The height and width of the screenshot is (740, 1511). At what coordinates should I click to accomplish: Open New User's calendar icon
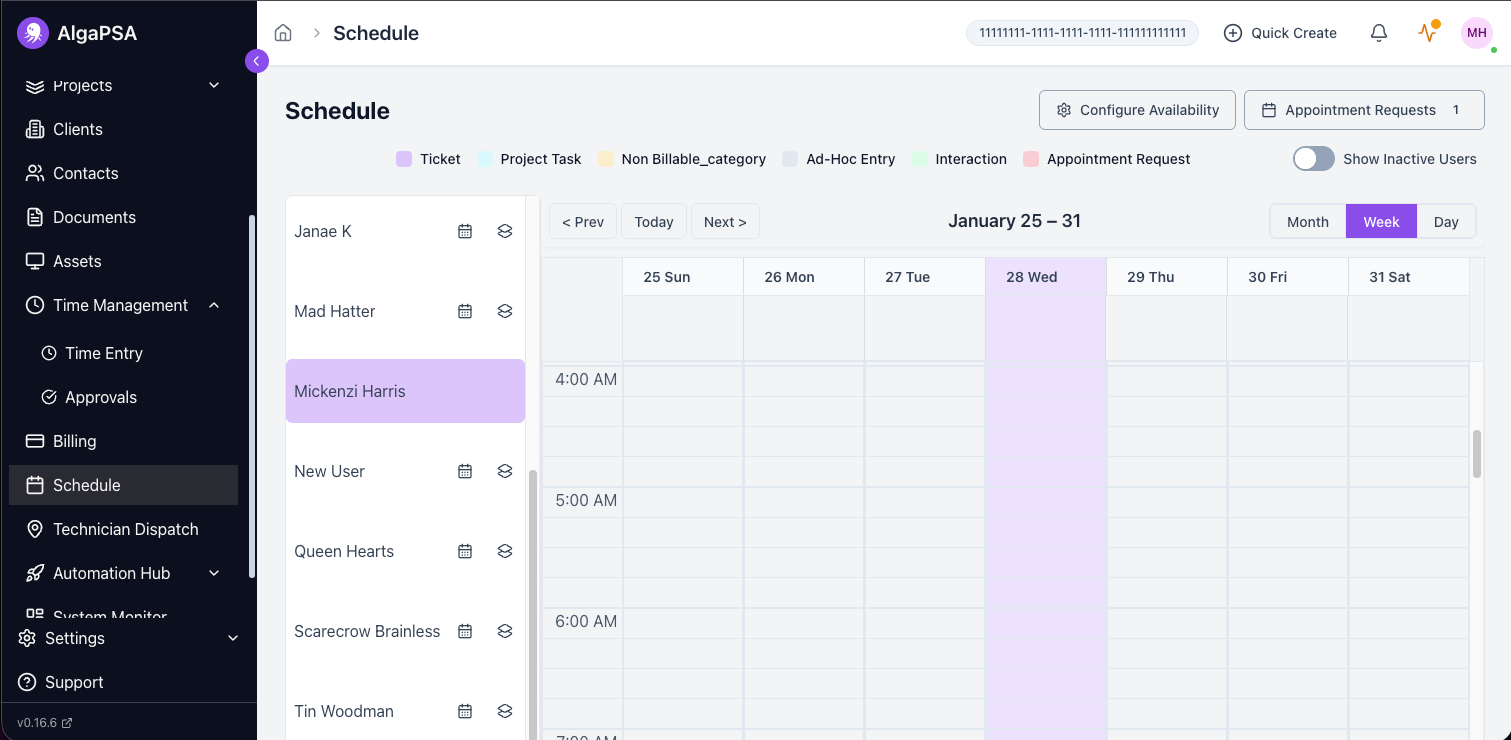[465, 471]
